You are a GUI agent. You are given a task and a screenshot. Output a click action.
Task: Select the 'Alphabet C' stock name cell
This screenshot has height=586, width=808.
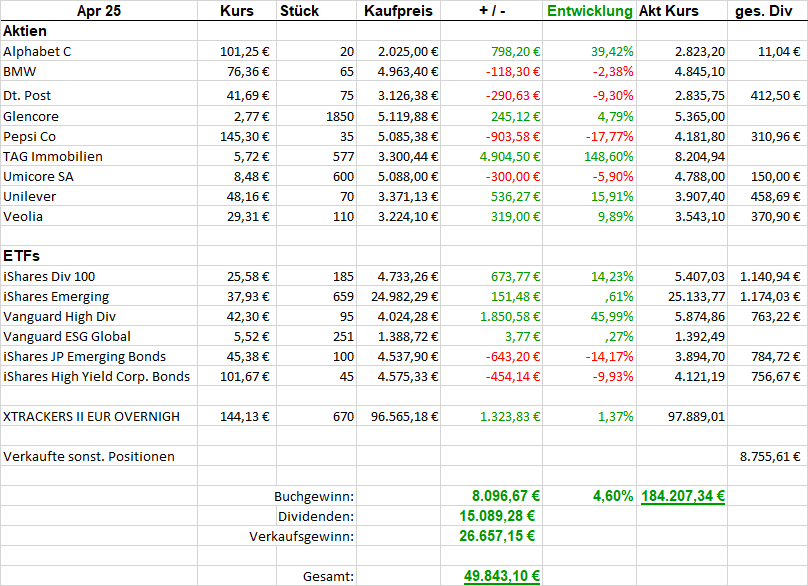point(38,51)
